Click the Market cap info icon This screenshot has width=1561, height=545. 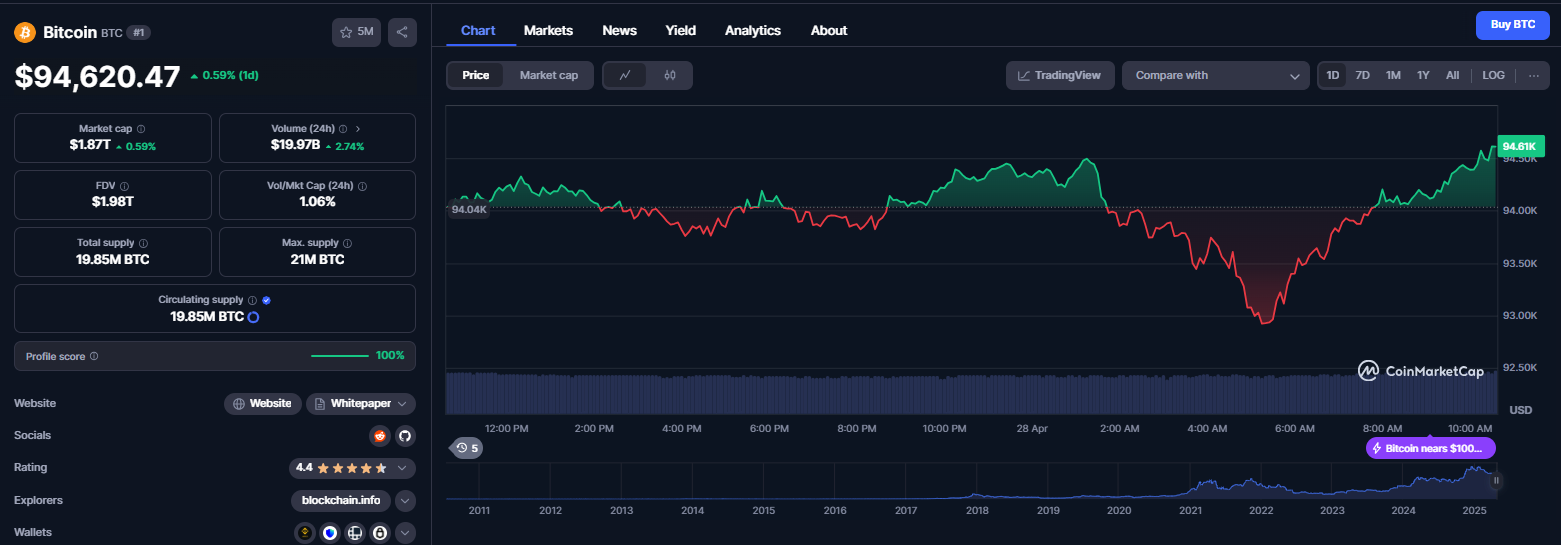tap(140, 129)
